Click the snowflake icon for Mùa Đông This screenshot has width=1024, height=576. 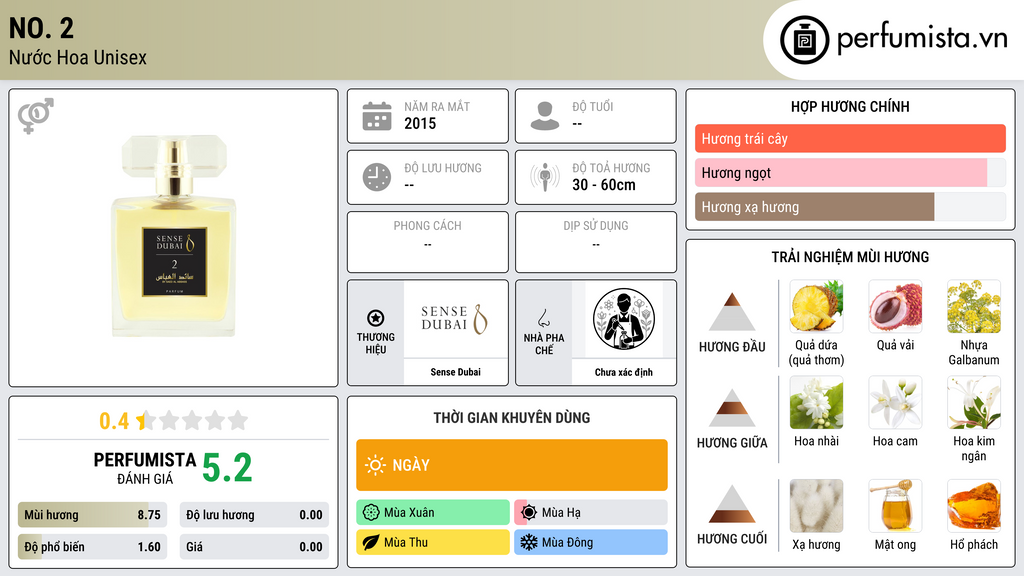(529, 542)
